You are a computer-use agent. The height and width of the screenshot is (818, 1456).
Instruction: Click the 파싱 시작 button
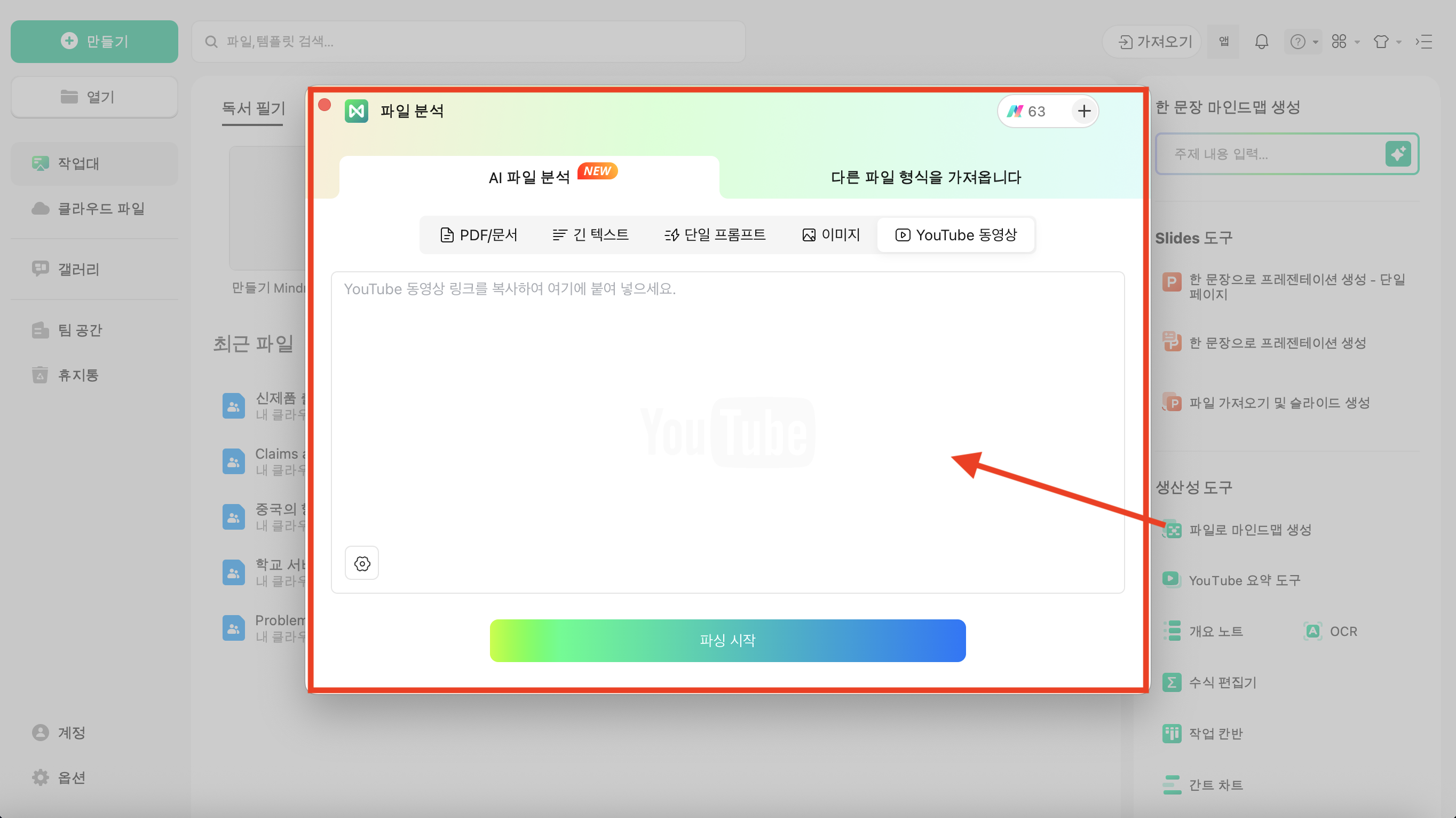(x=727, y=641)
